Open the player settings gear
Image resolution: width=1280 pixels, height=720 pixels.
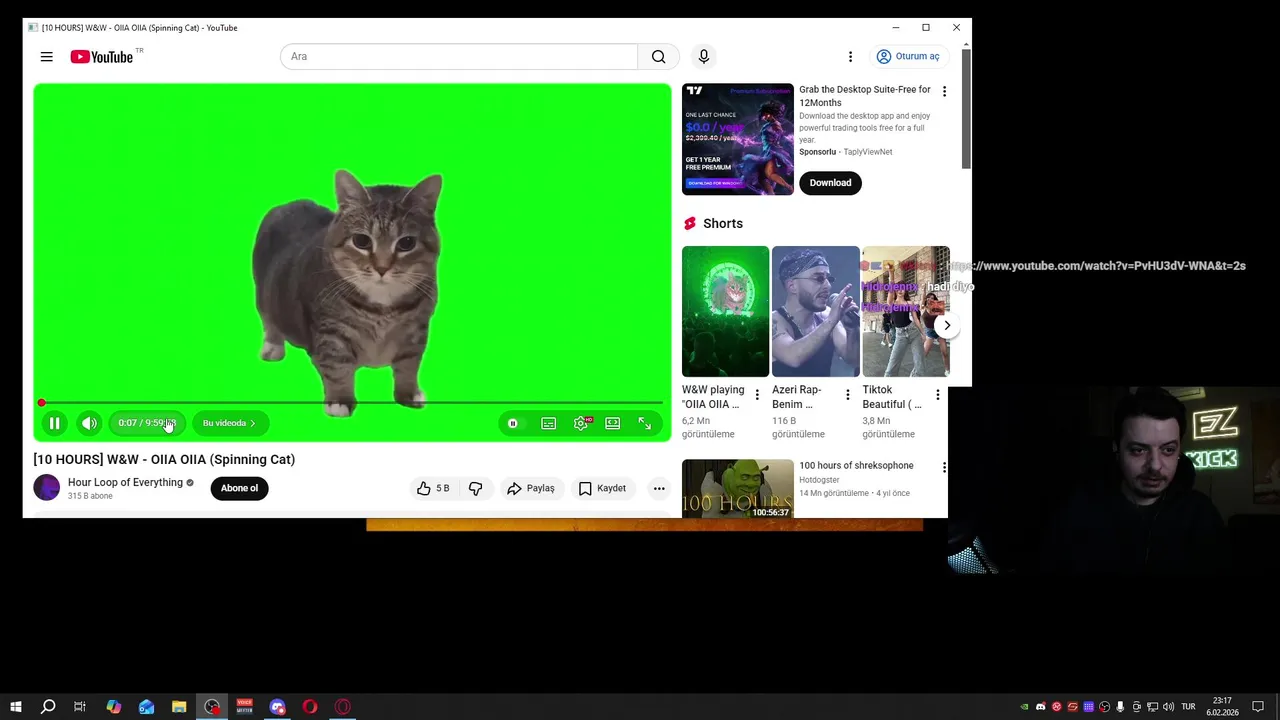[x=581, y=423]
